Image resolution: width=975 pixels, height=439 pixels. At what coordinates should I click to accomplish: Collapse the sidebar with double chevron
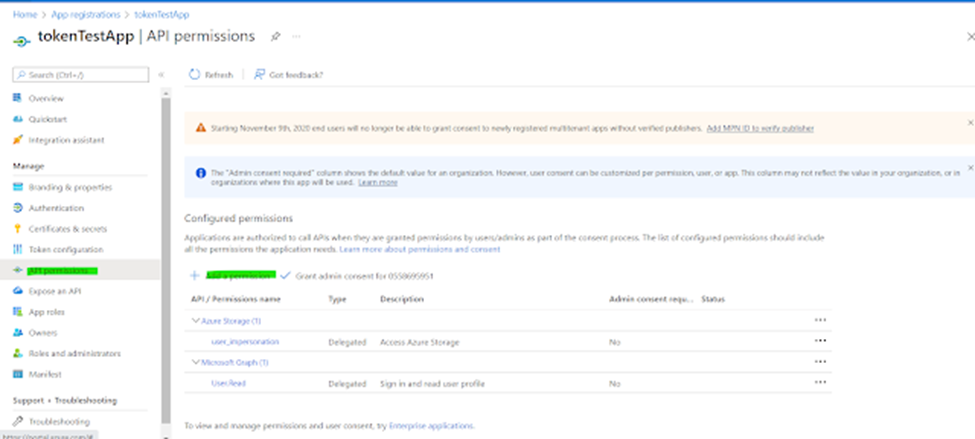tap(161, 75)
